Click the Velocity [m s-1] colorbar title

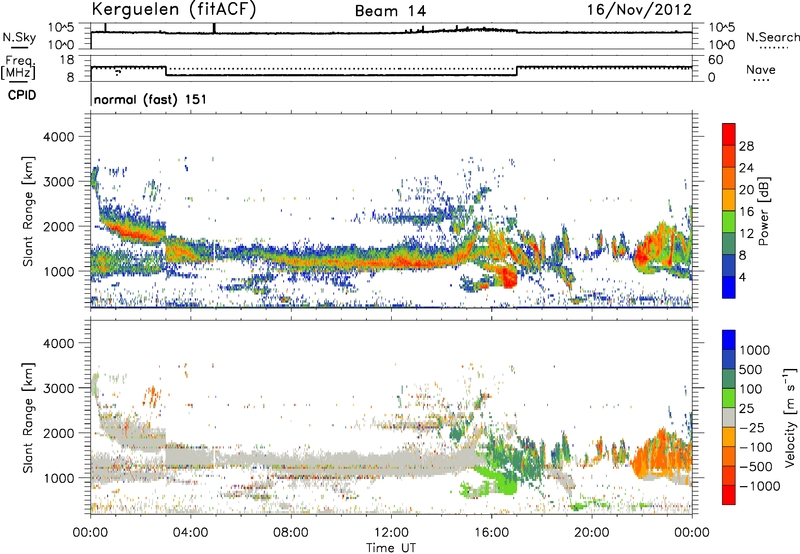(790, 417)
